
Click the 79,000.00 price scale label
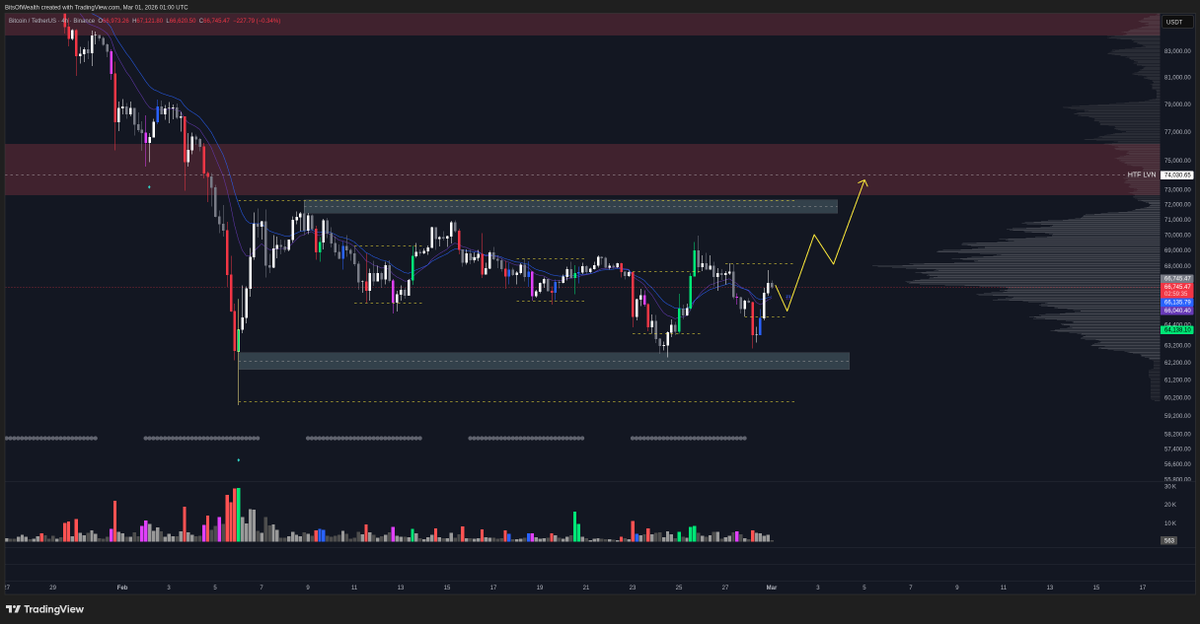pyautogui.click(x=1175, y=104)
